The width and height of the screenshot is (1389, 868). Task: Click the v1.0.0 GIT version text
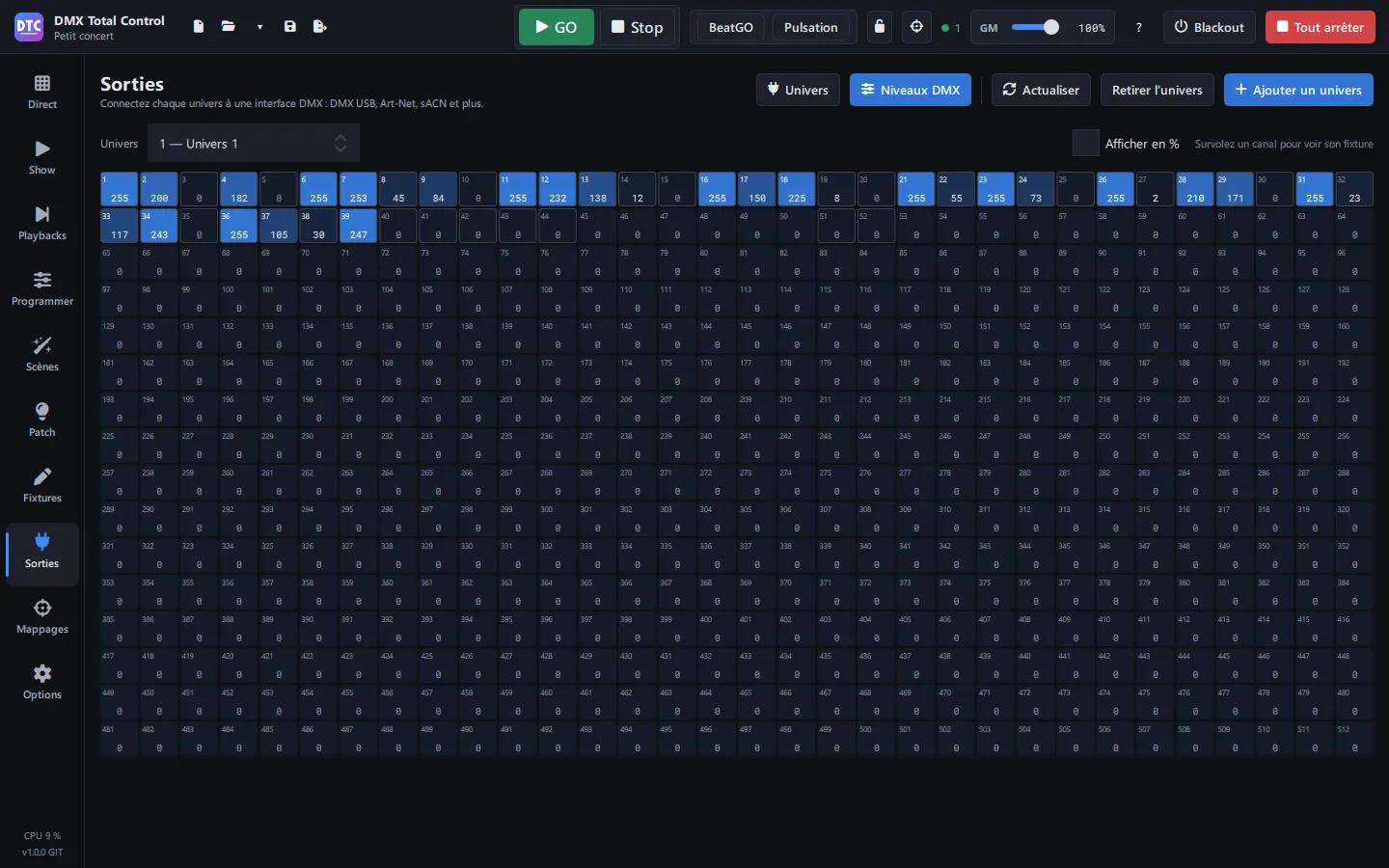click(x=42, y=853)
